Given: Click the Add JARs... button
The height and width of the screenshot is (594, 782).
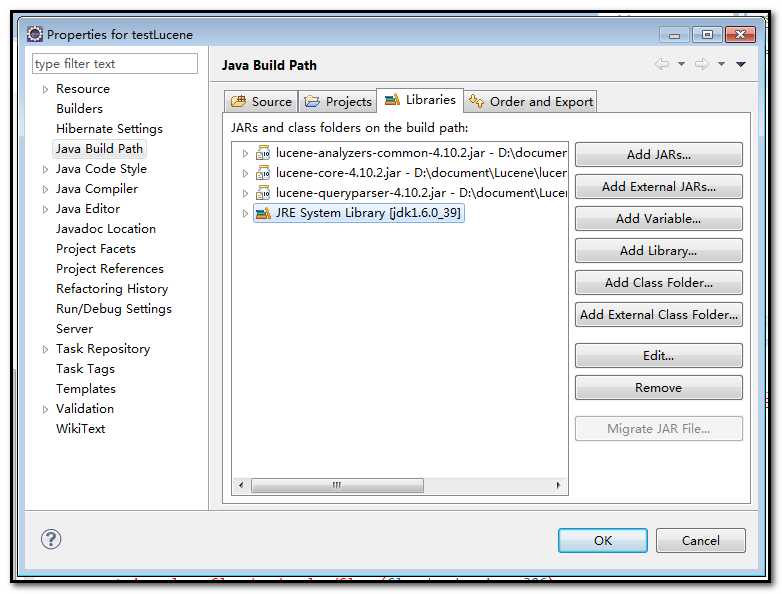Looking at the screenshot, I should point(658,155).
